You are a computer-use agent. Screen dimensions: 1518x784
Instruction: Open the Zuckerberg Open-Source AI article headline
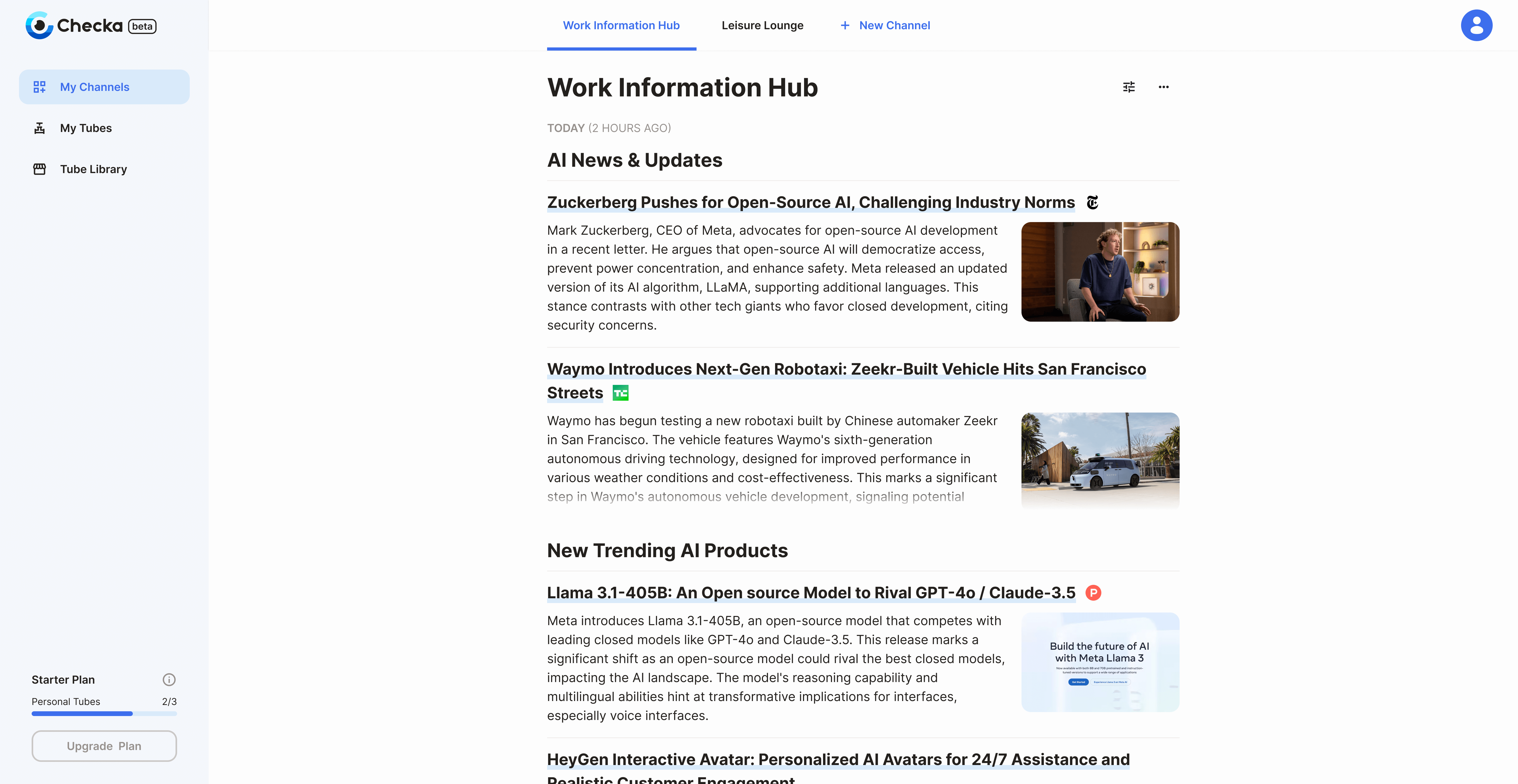(810, 203)
